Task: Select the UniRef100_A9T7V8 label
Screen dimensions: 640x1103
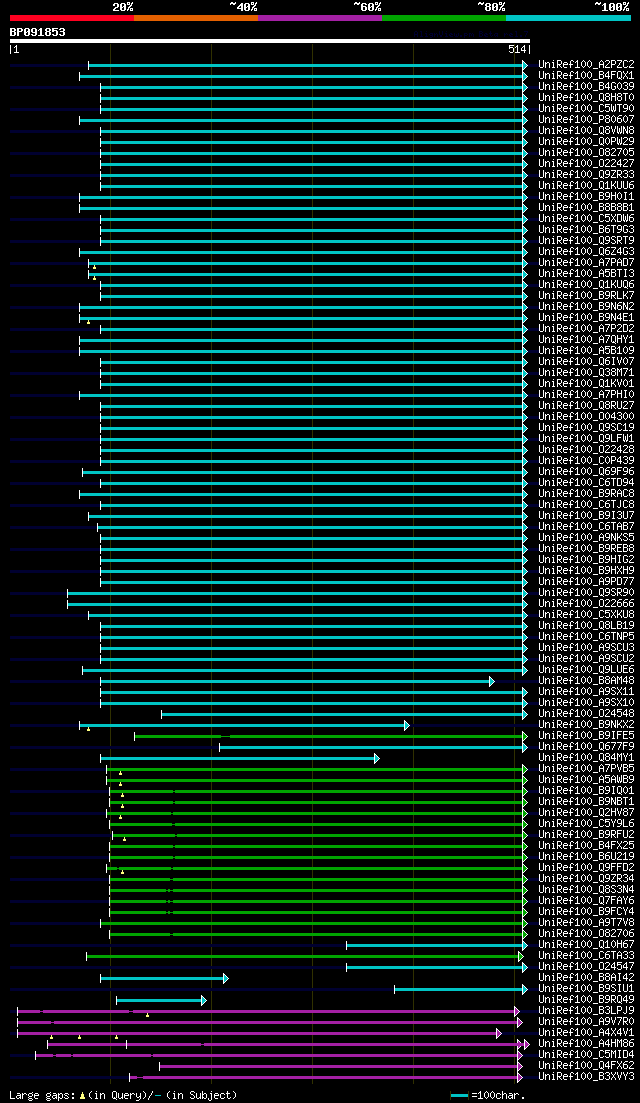Action: tap(587, 923)
